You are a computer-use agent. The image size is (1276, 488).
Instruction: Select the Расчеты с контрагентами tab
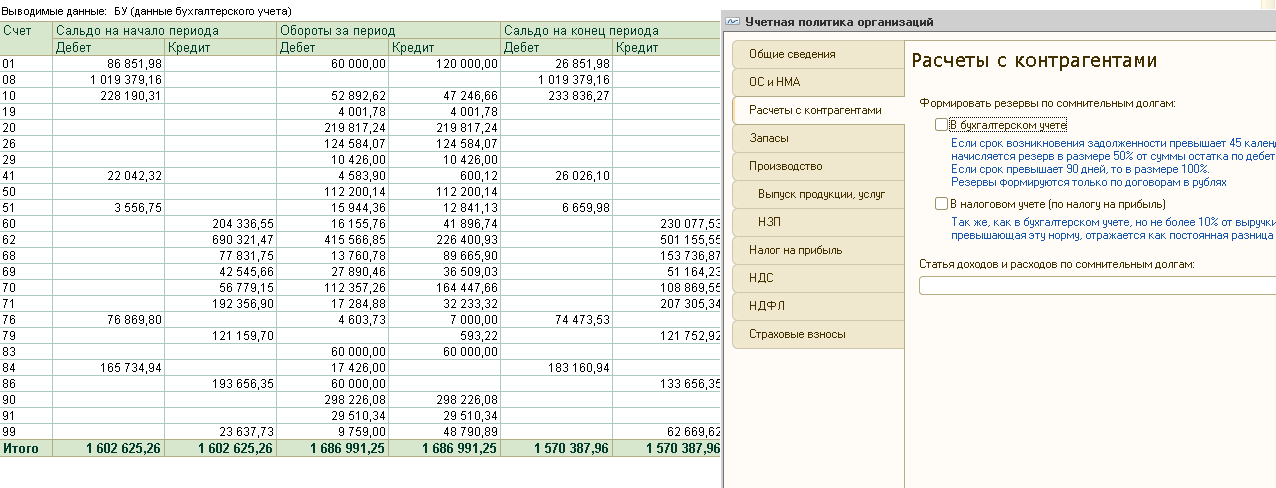point(815,110)
